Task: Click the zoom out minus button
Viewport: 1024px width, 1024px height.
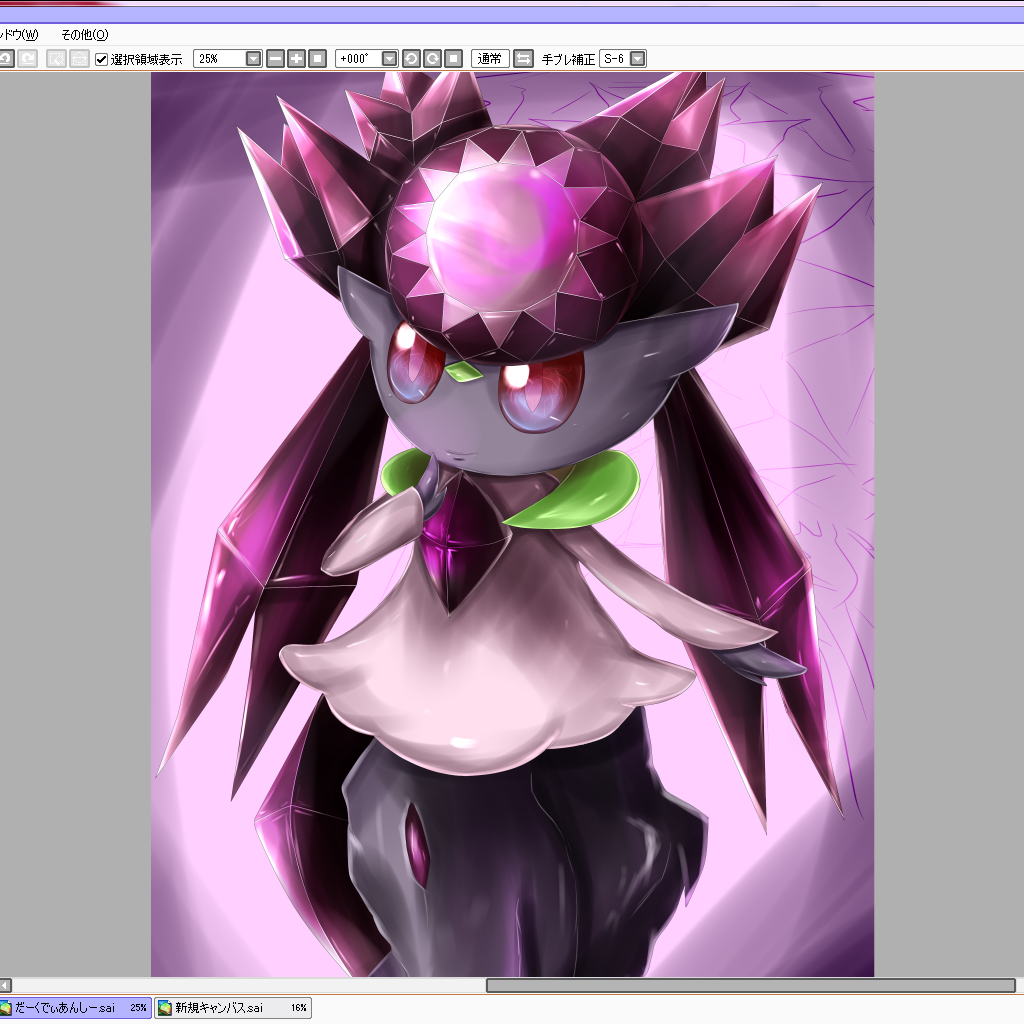Action: point(276,59)
